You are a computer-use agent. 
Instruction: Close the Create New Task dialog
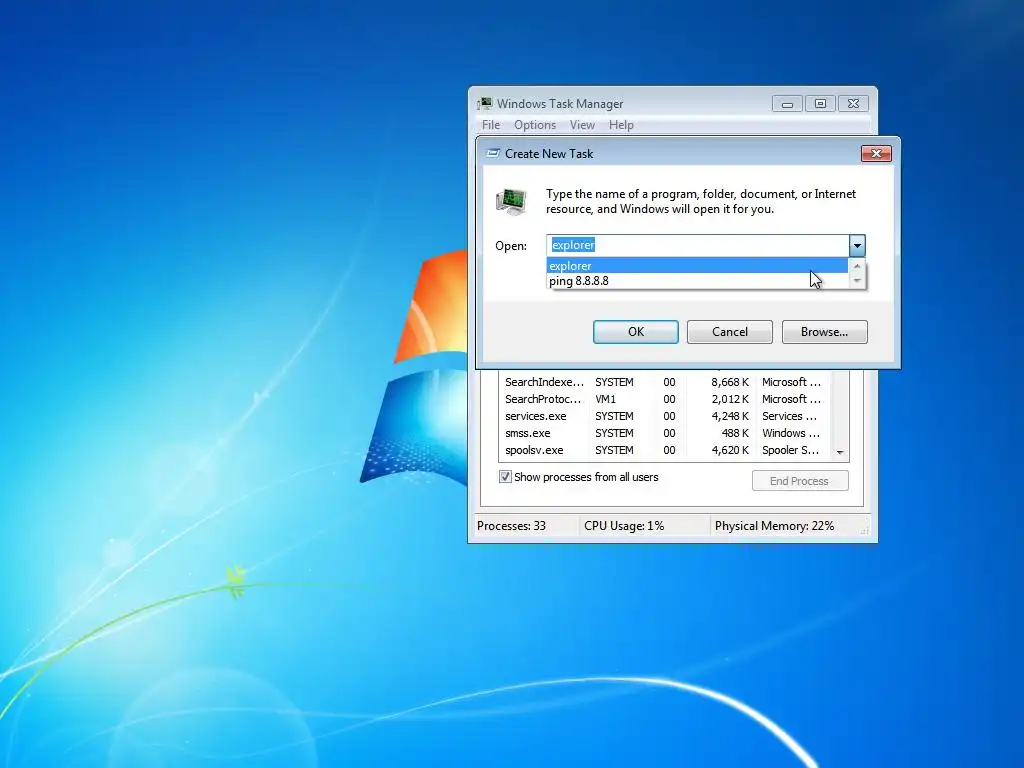click(876, 153)
